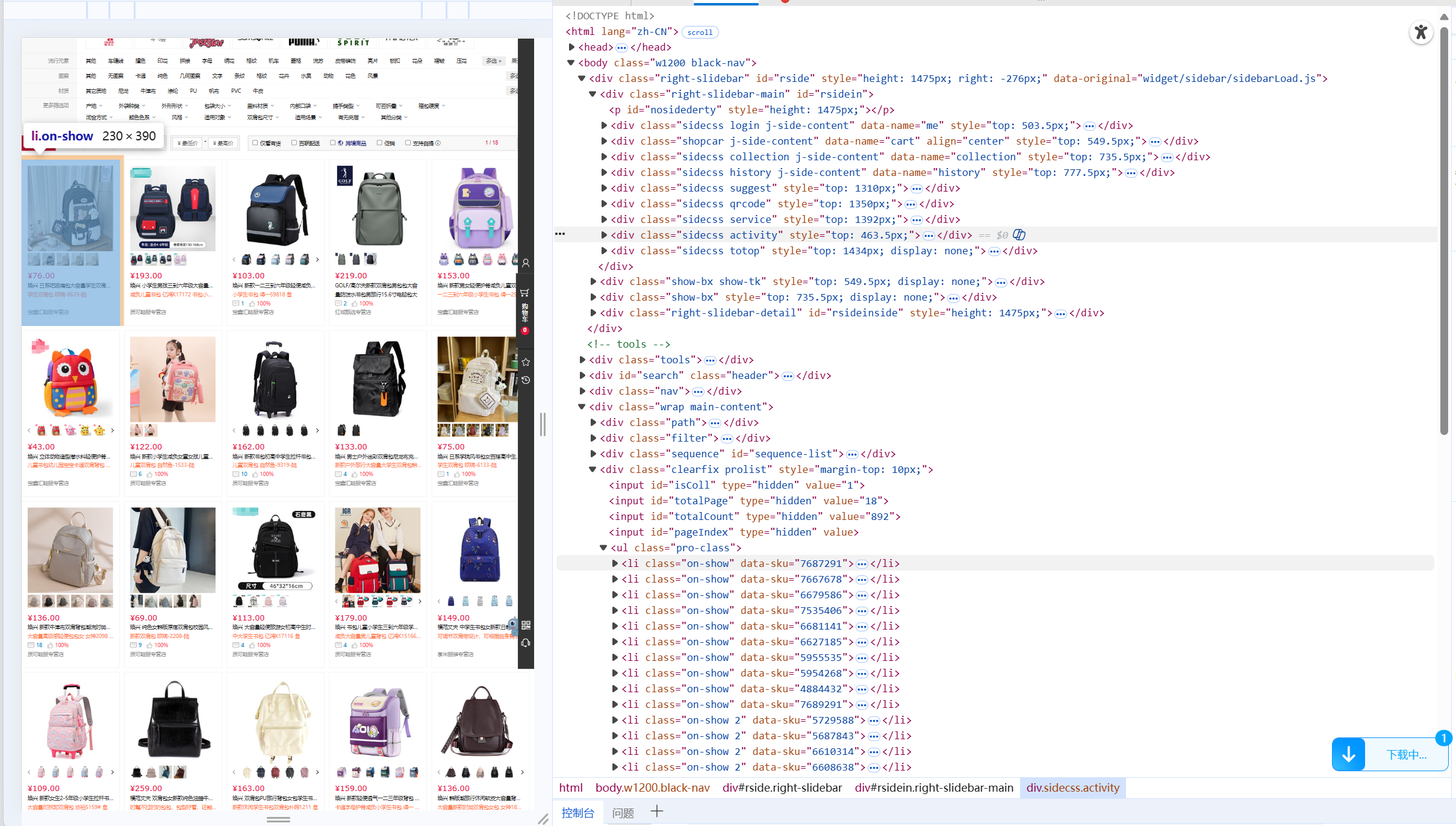Select body.w1200.black-nav breadcrumb
This screenshot has width=1456, height=826.
652,787
